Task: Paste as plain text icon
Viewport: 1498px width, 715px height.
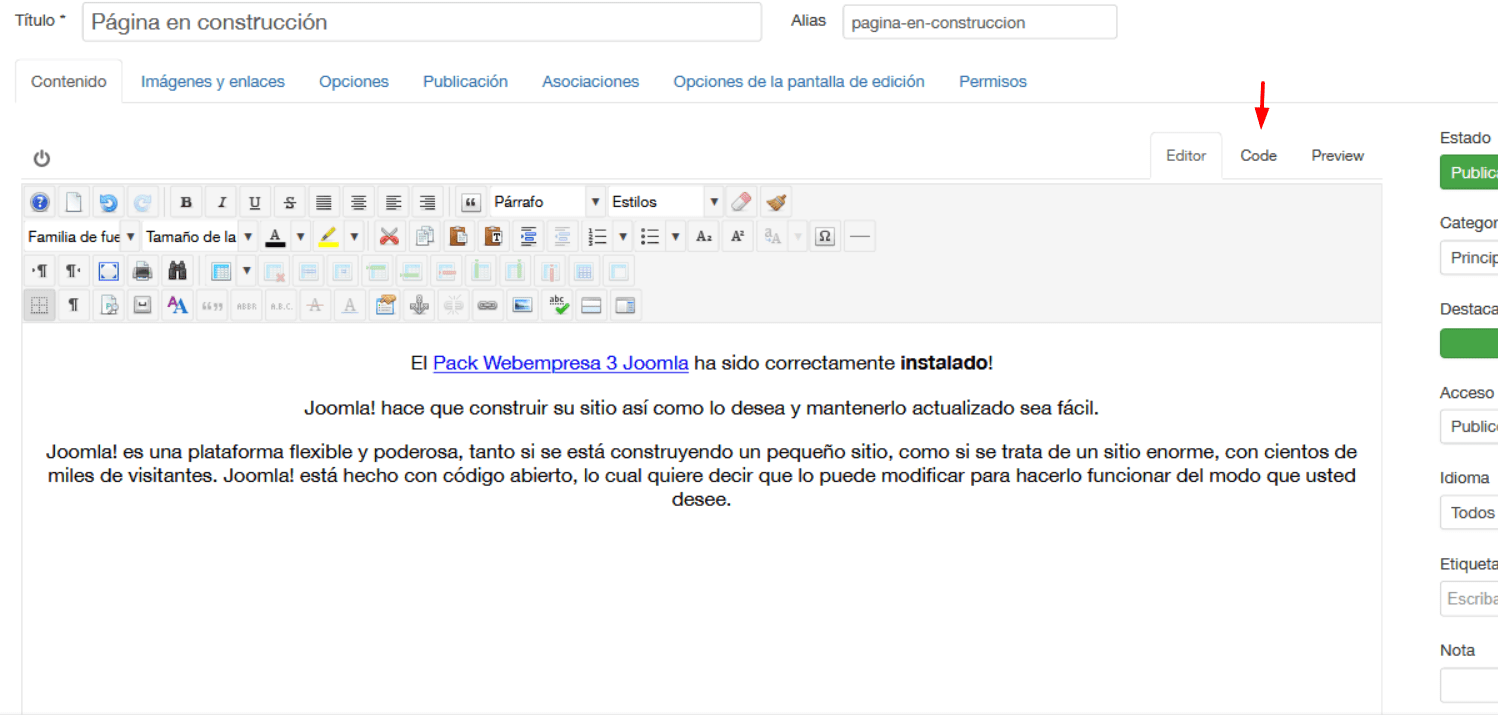Action: pos(494,237)
